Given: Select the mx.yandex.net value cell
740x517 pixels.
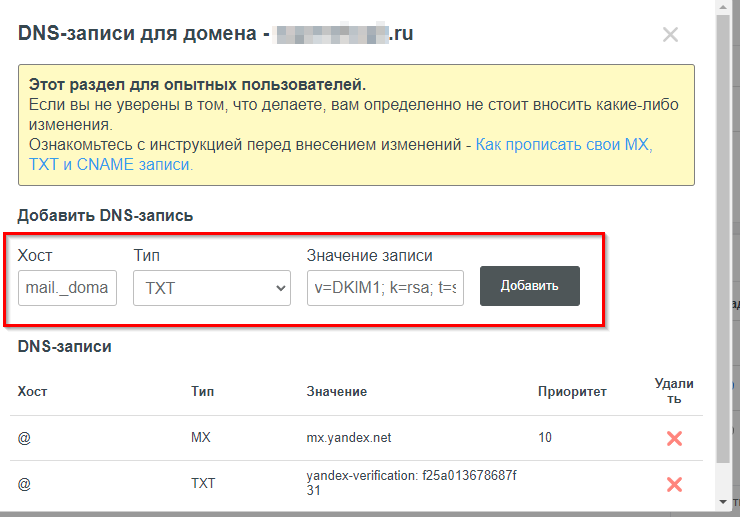Looking at the screenshot, I should (x=349, y=438).
